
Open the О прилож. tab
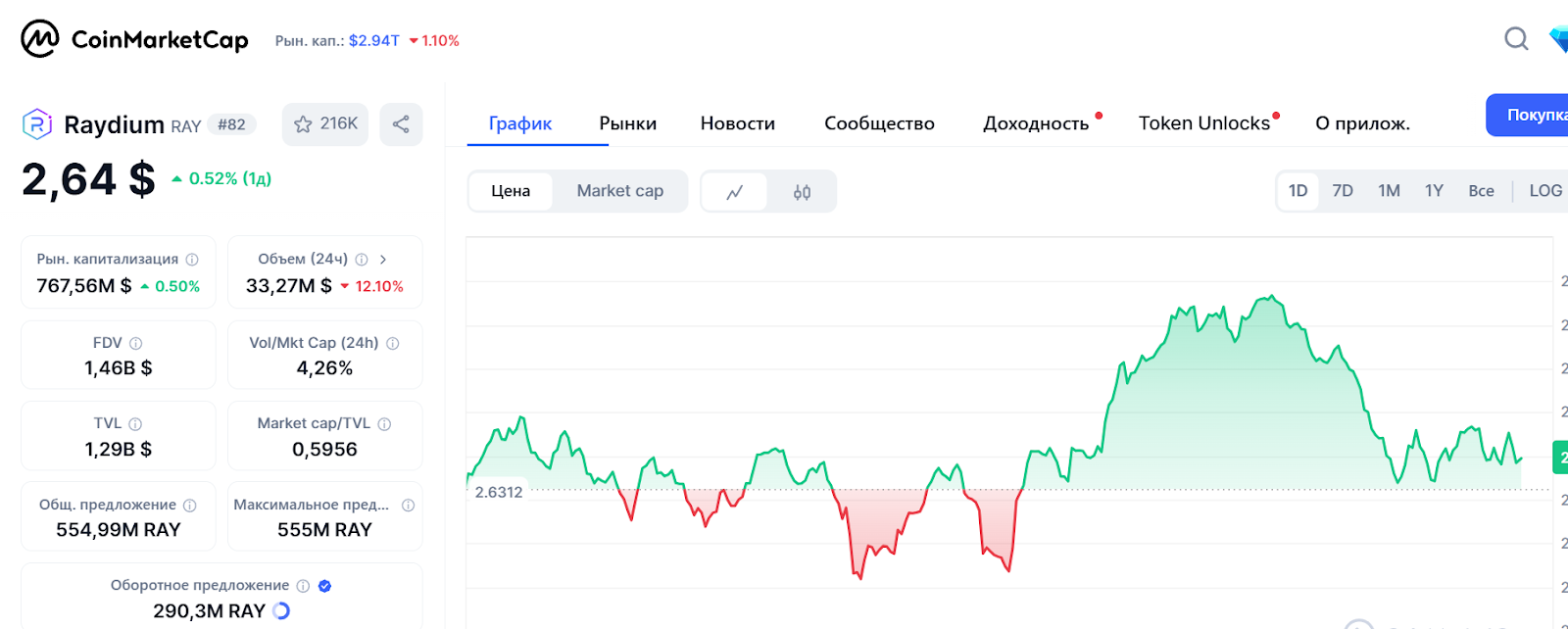point(1362,123)
